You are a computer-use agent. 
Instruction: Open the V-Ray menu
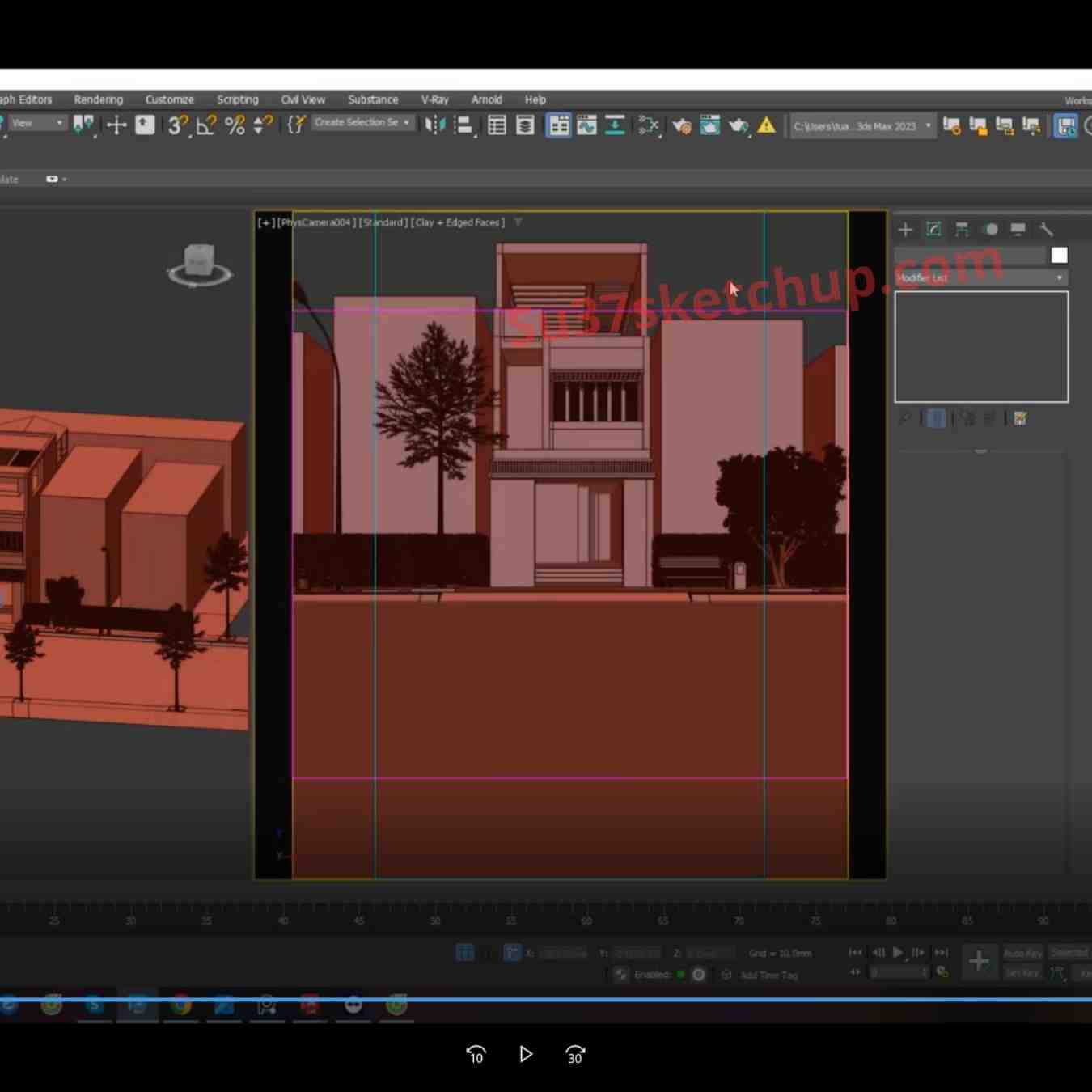tap(435, 99)
